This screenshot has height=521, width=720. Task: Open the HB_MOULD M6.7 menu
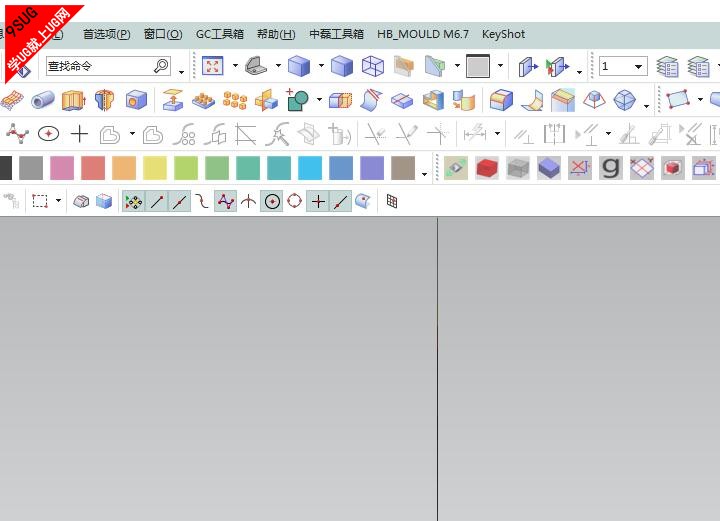pos(422,34)
